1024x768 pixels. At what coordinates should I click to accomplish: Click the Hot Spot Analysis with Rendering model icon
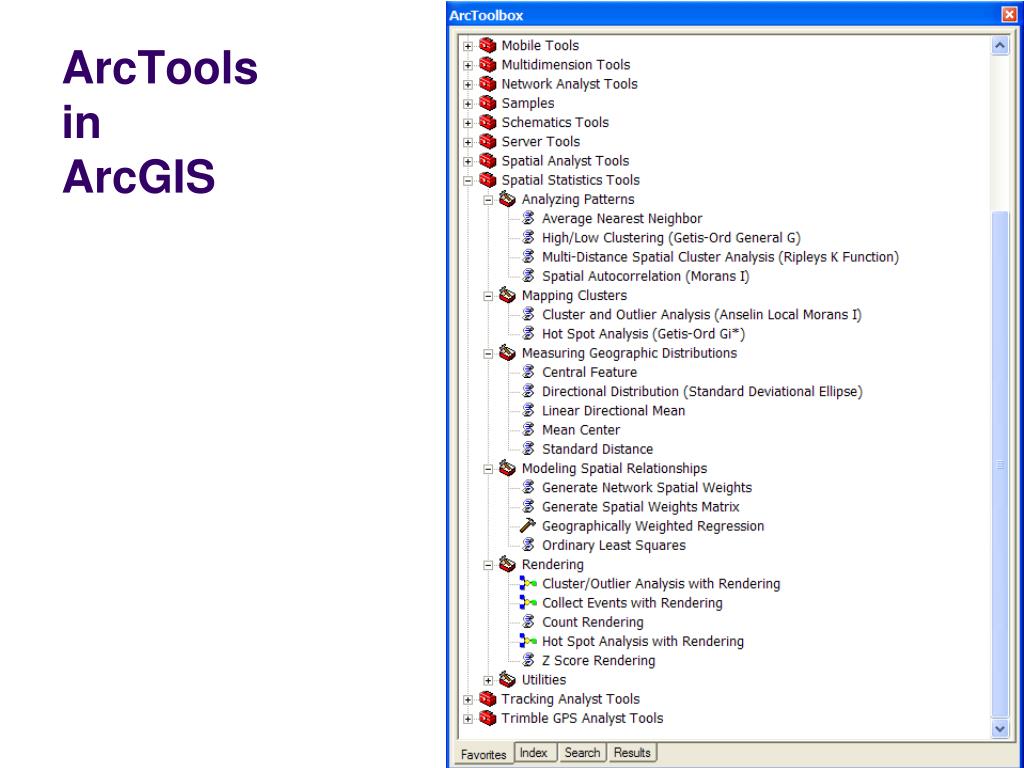(528, 641)
